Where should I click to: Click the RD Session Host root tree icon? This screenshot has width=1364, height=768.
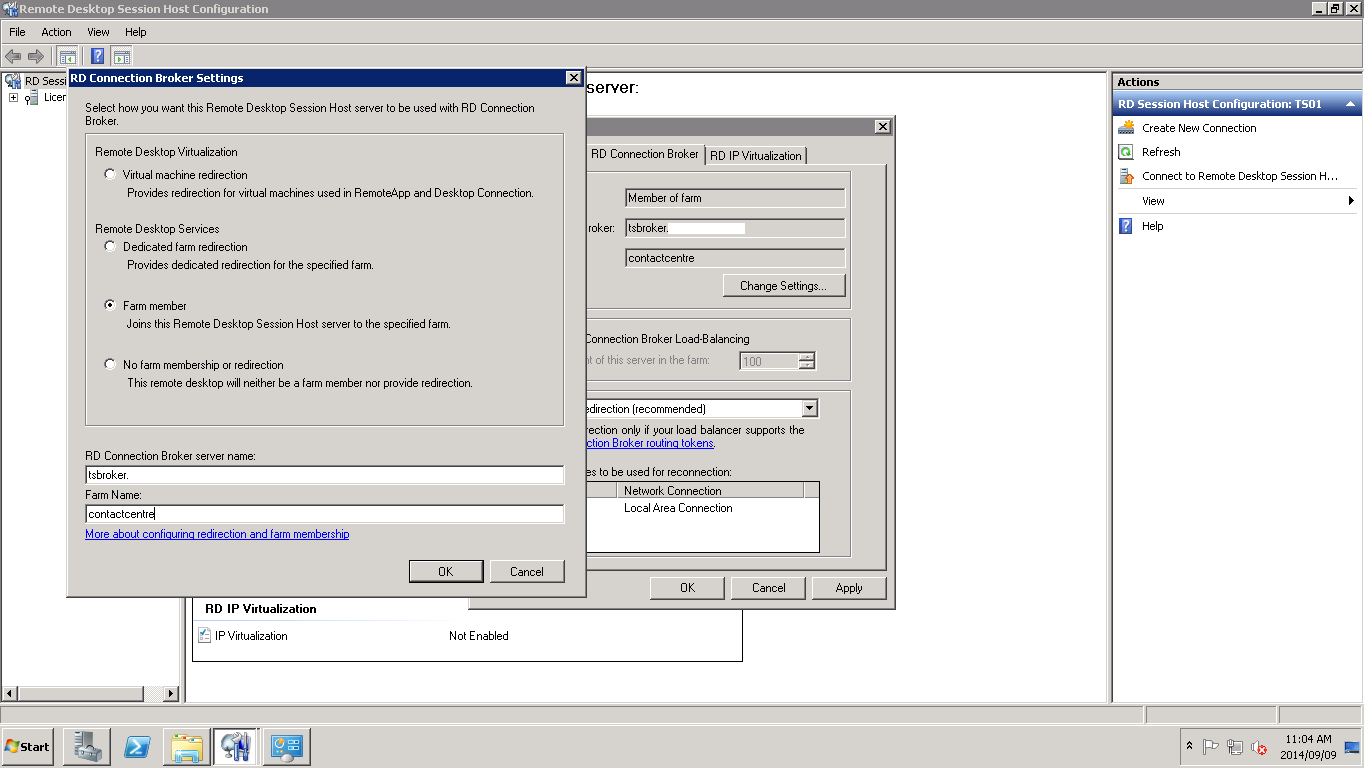[x=13, y=80]
